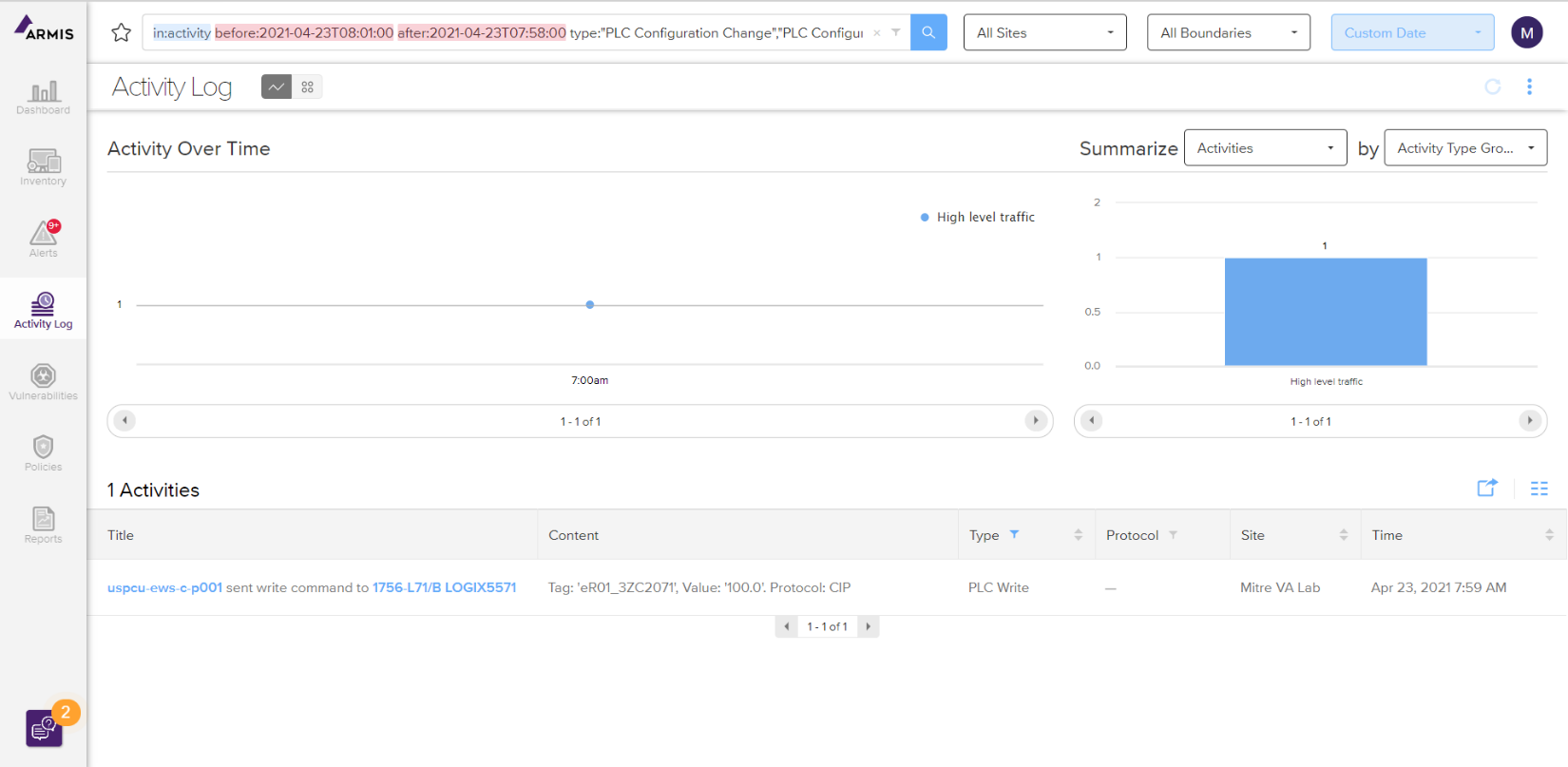Go to previous page of summary chart
The height and width of the screenshot is (767, 1568).
(1092, 420)
